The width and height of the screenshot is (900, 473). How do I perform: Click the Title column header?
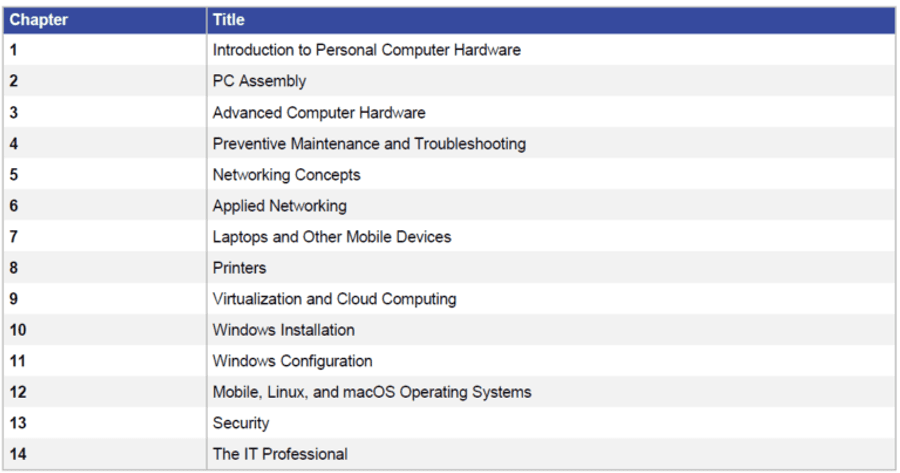point(229,20)
